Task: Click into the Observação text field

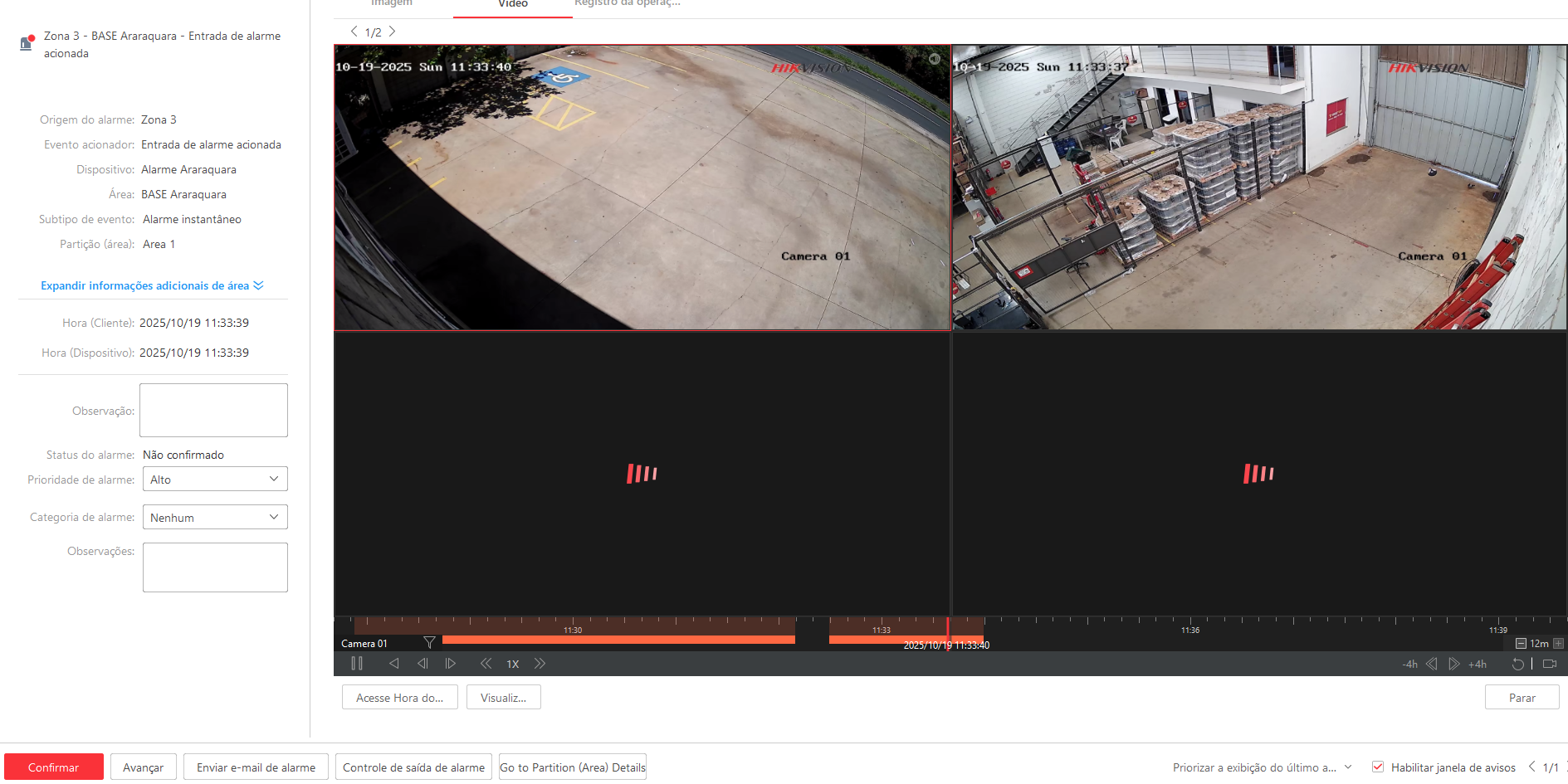Action: click(213, 410)
